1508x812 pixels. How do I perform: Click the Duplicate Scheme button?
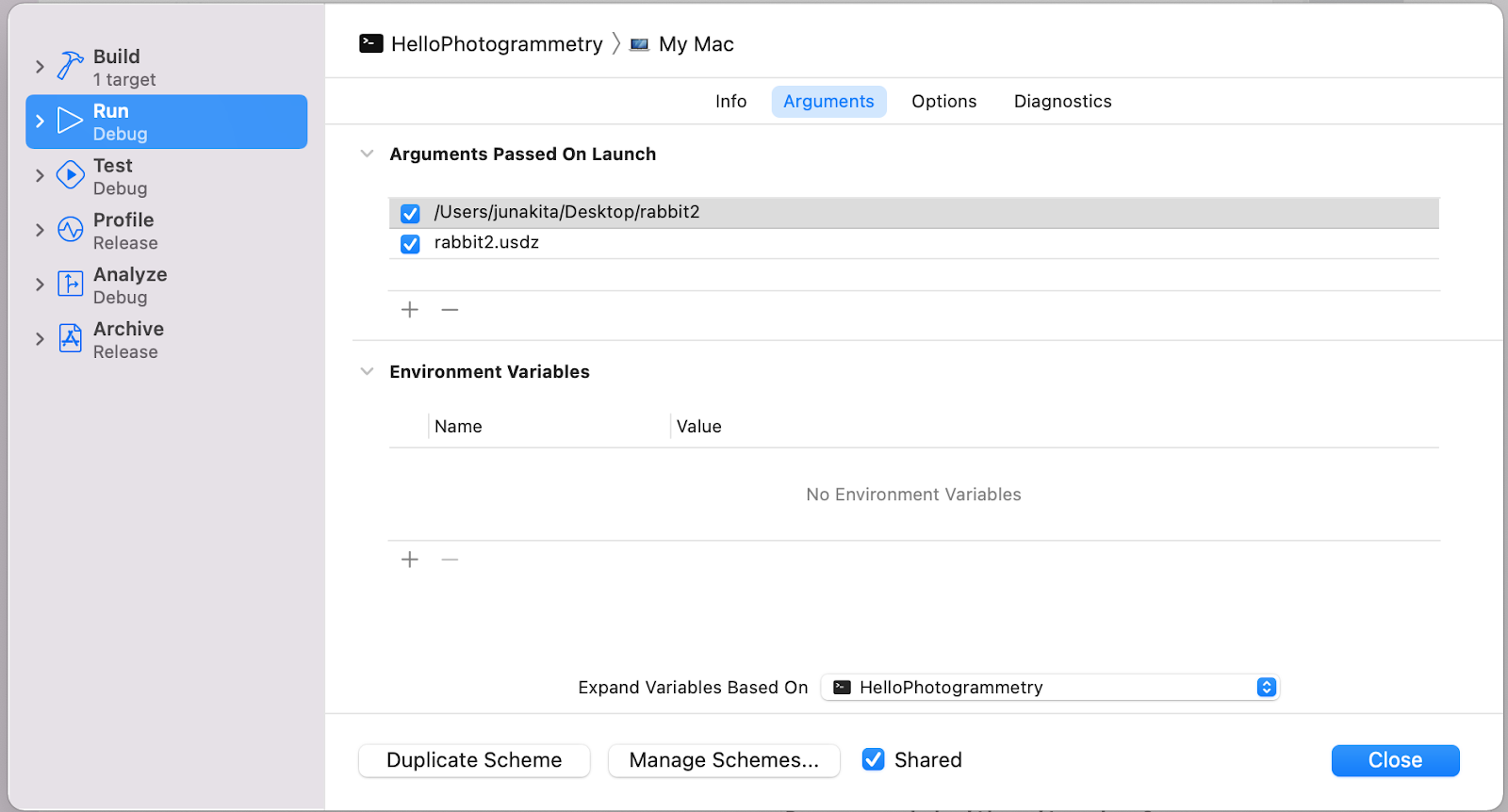point(474,760)
